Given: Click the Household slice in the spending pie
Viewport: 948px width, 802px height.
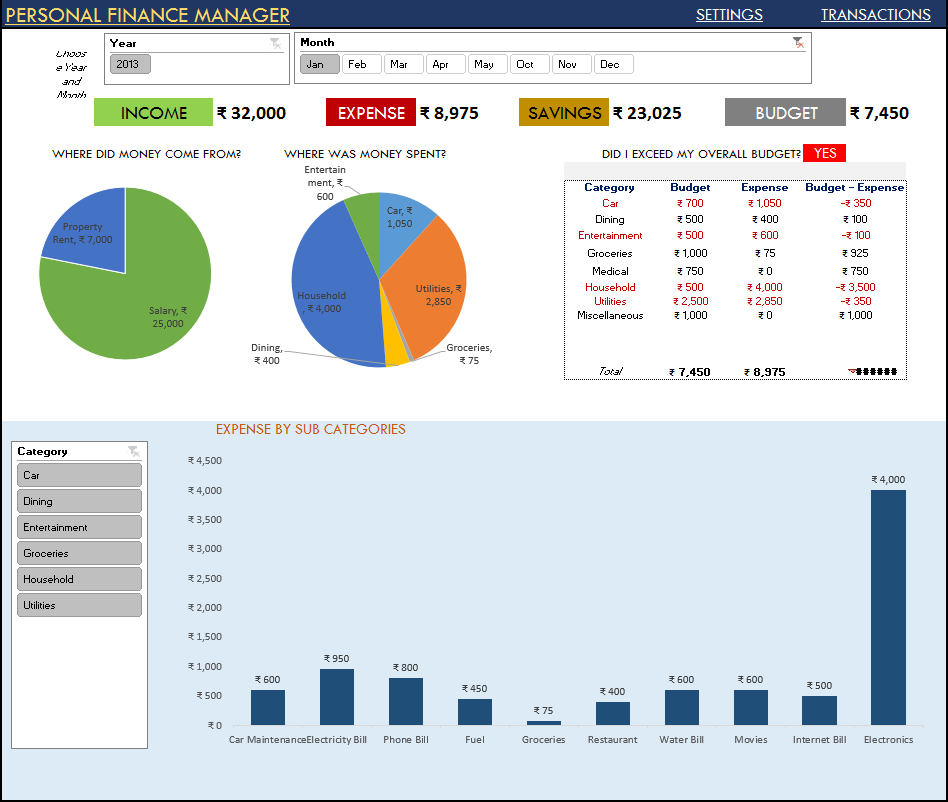Looking at the screenshot, I should 330,280.
